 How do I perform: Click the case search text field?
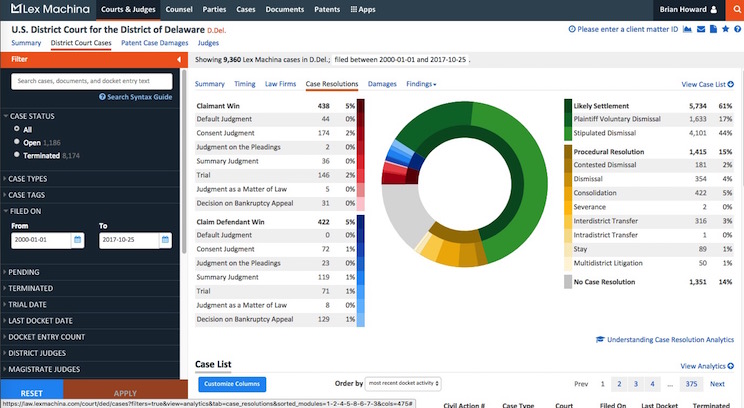pos(92,80)
